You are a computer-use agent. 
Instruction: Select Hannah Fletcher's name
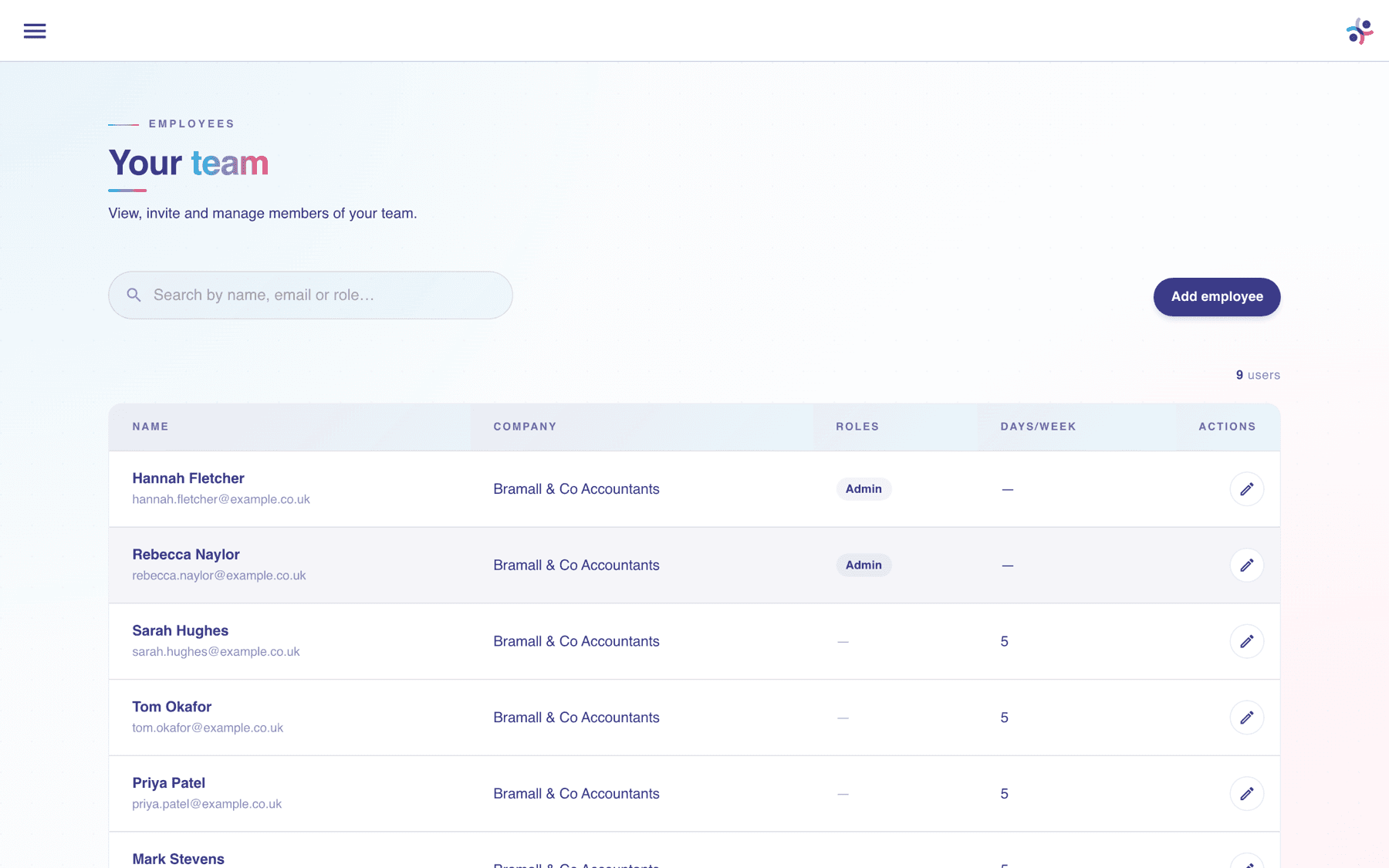click(188, 478)
